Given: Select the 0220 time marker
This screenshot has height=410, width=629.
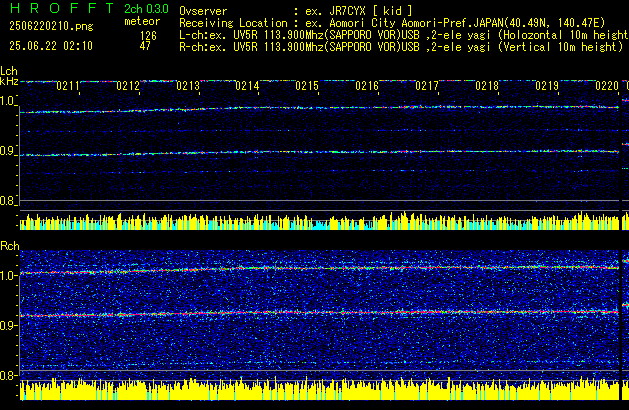Looking at the screenshot, I should point(607,86).
